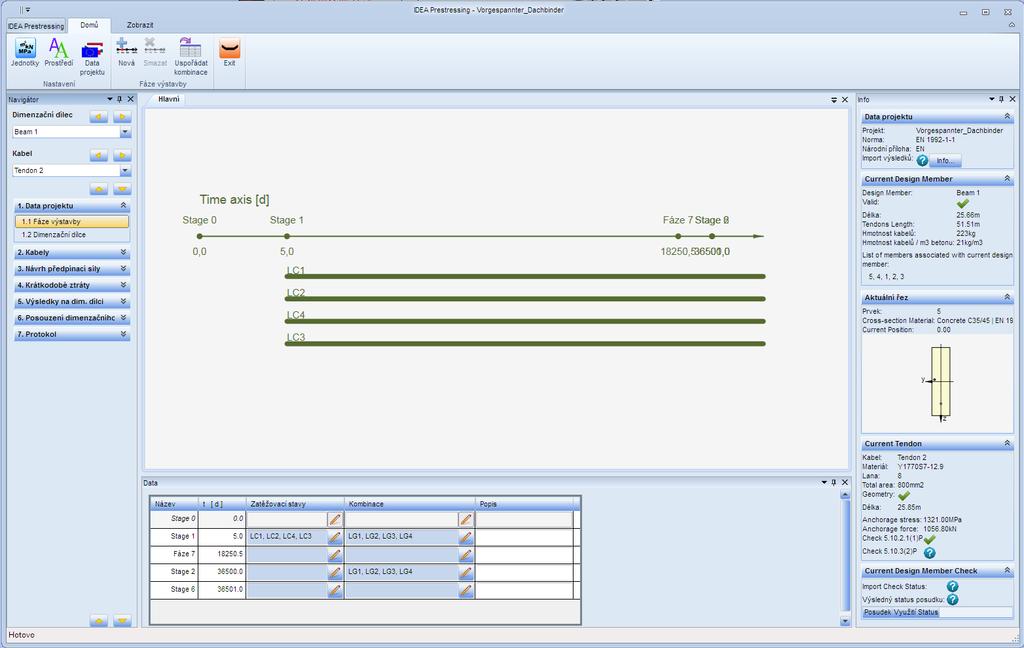Expand 7. Protokol section

coord(123,334)
